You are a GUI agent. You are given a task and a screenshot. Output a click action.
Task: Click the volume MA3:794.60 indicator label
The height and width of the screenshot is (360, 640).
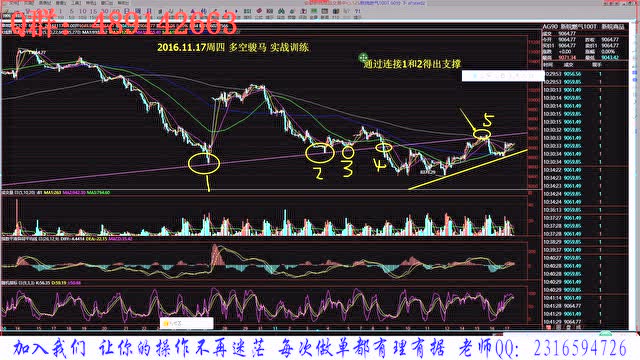point(98,192)
